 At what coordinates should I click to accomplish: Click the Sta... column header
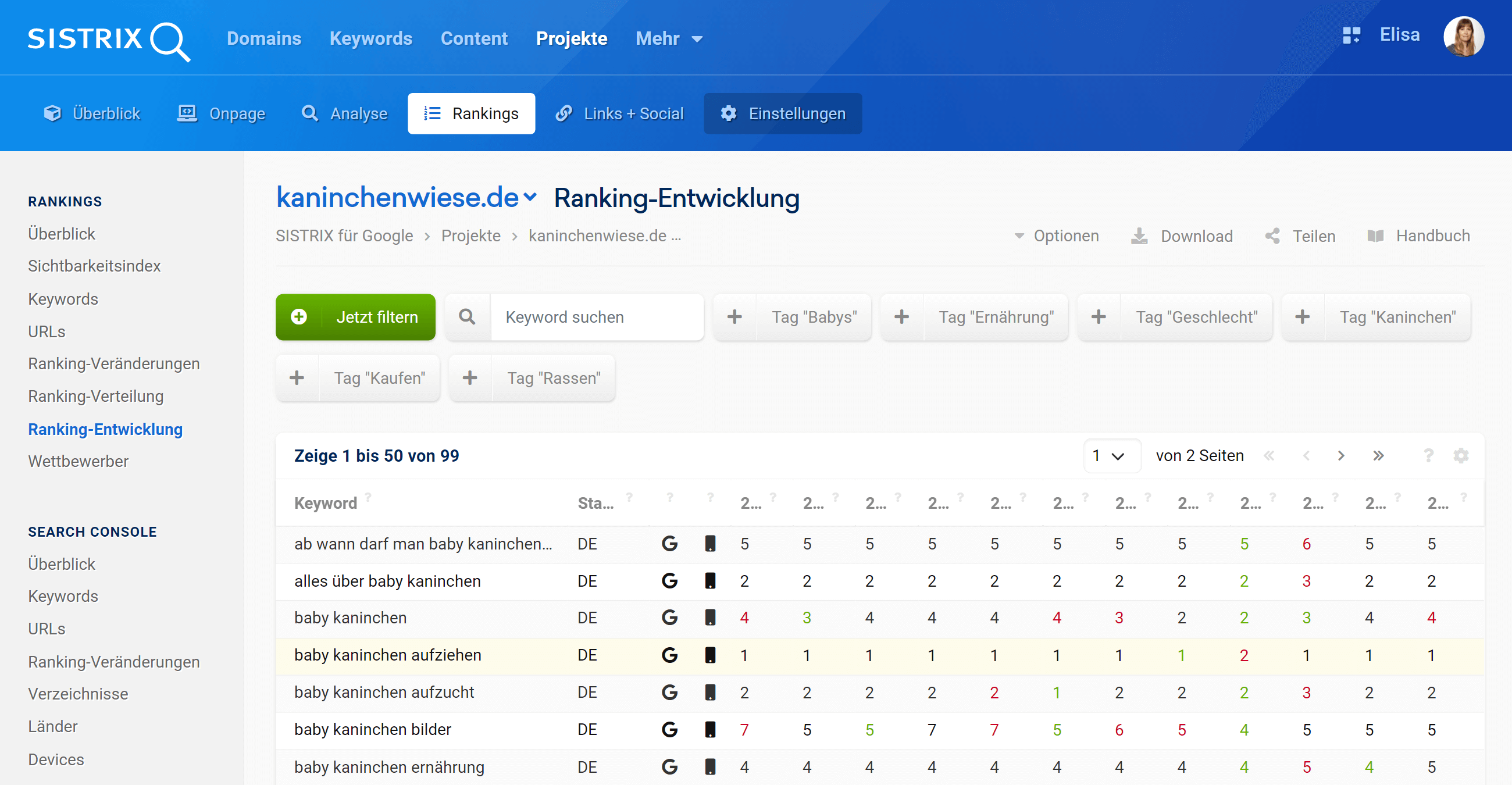click(595, 504)
